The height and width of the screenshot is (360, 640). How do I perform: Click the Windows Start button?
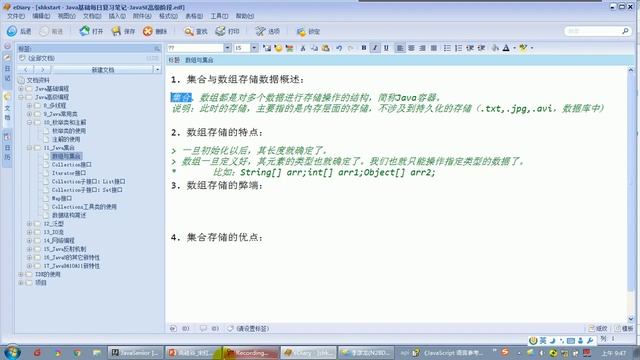12,352
